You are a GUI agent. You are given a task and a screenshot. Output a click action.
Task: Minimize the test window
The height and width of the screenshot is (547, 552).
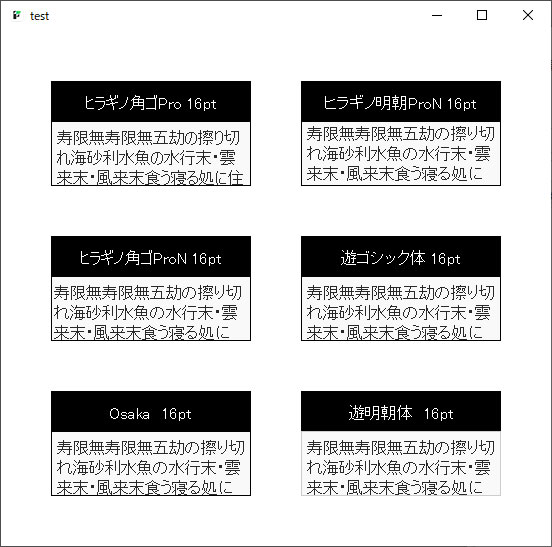pyautogui.click(x=437, y=15)
